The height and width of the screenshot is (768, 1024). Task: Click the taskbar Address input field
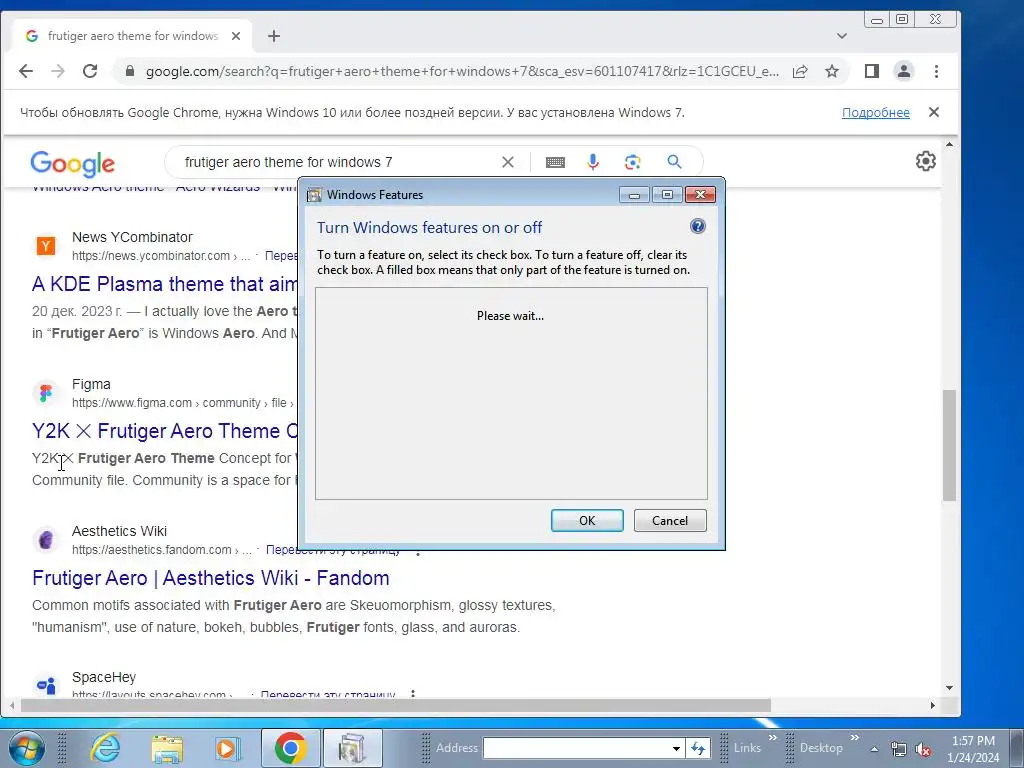click(x=577, y=748)
